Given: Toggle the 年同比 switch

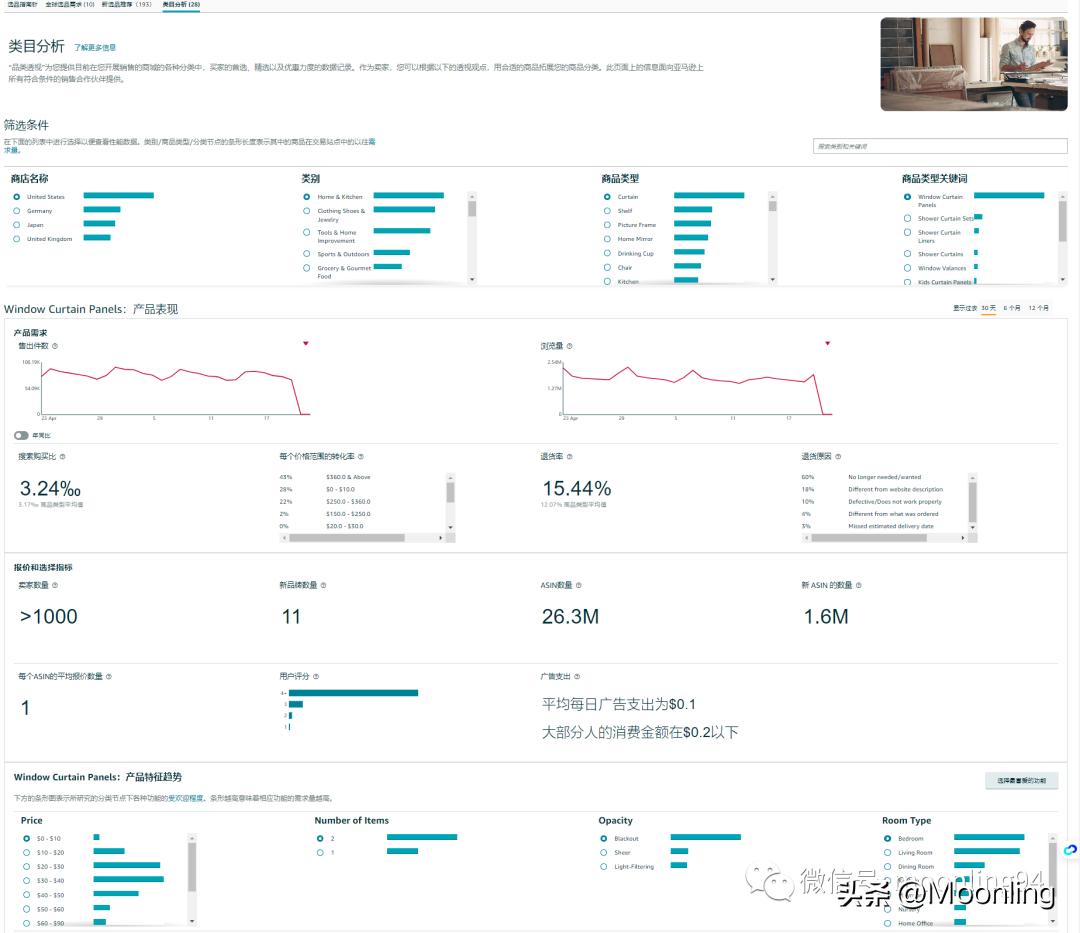Looking at the screenshot, I should click(21, 435).
